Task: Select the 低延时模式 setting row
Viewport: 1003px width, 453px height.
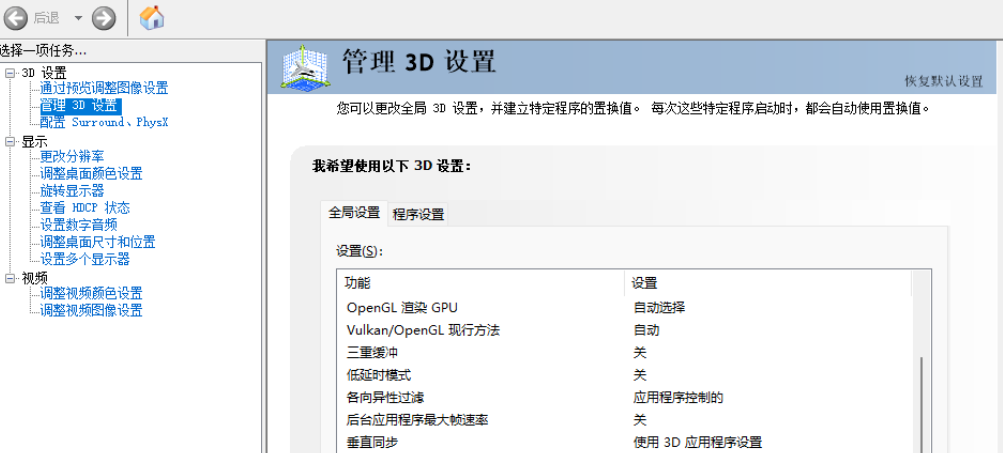Action: click(480, 375)
